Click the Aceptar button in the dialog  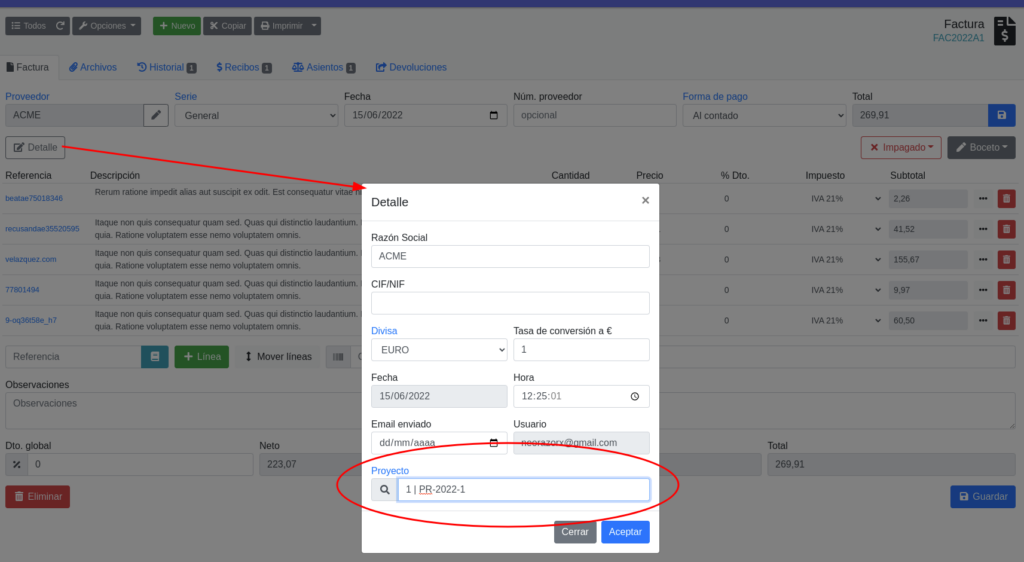[x=625, y=532]
